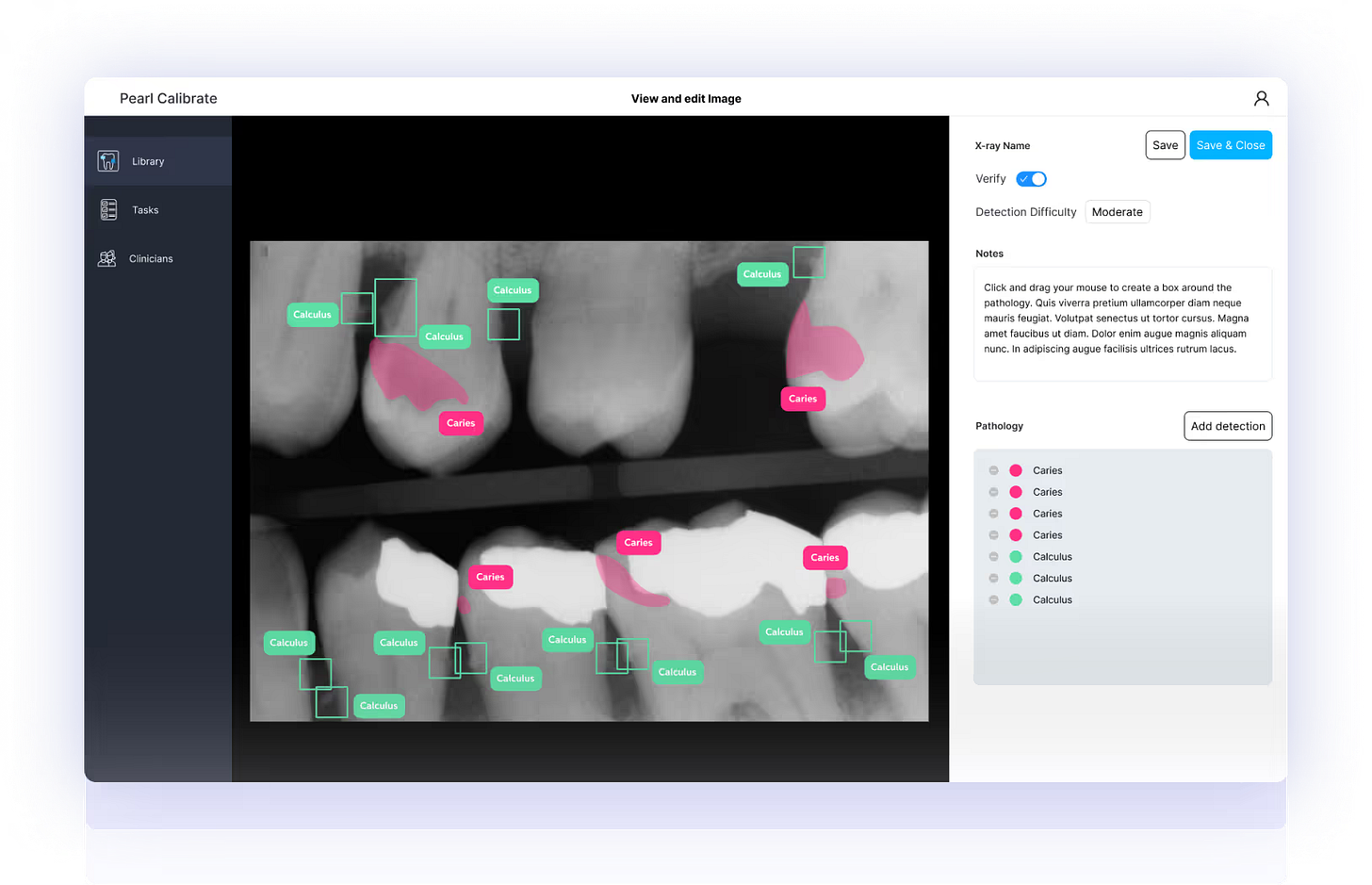Click the pink dot on fourth Caries row
Screen dimensions: 1372x885
[x=1016, y=535]
